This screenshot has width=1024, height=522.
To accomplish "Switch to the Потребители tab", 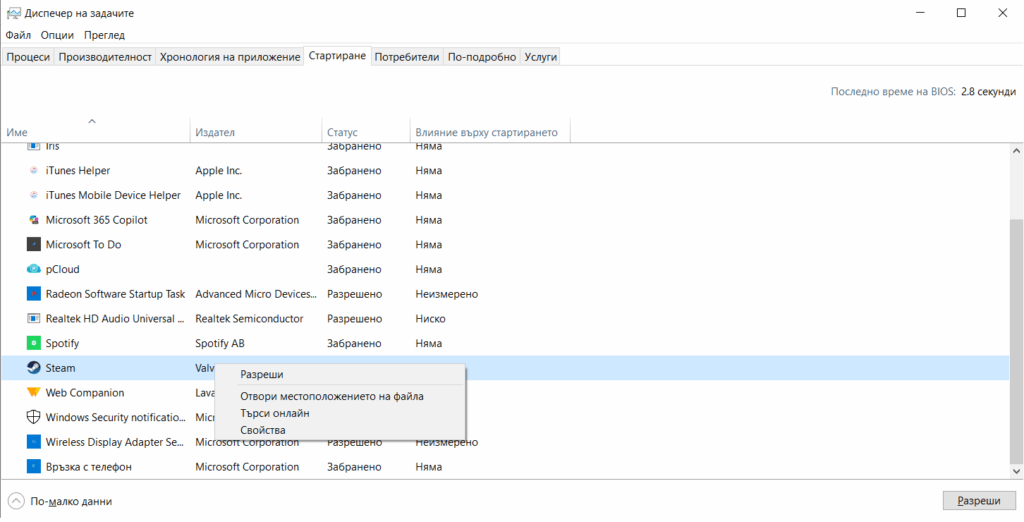I will coord(408,57).
